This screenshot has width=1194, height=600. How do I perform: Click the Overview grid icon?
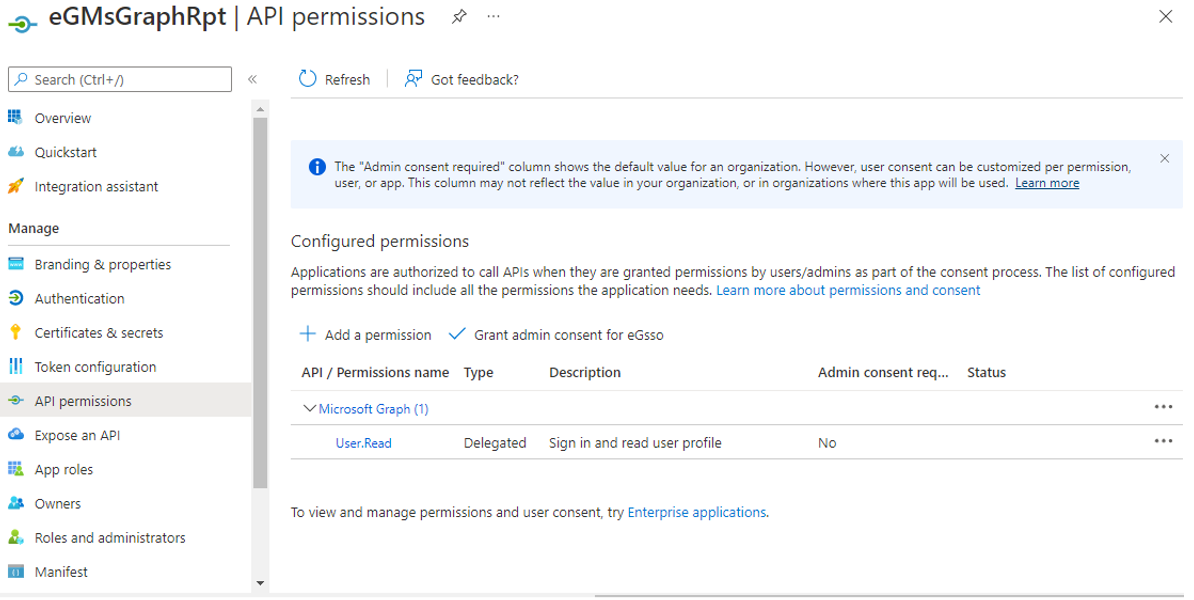click(x=15, y=117)
